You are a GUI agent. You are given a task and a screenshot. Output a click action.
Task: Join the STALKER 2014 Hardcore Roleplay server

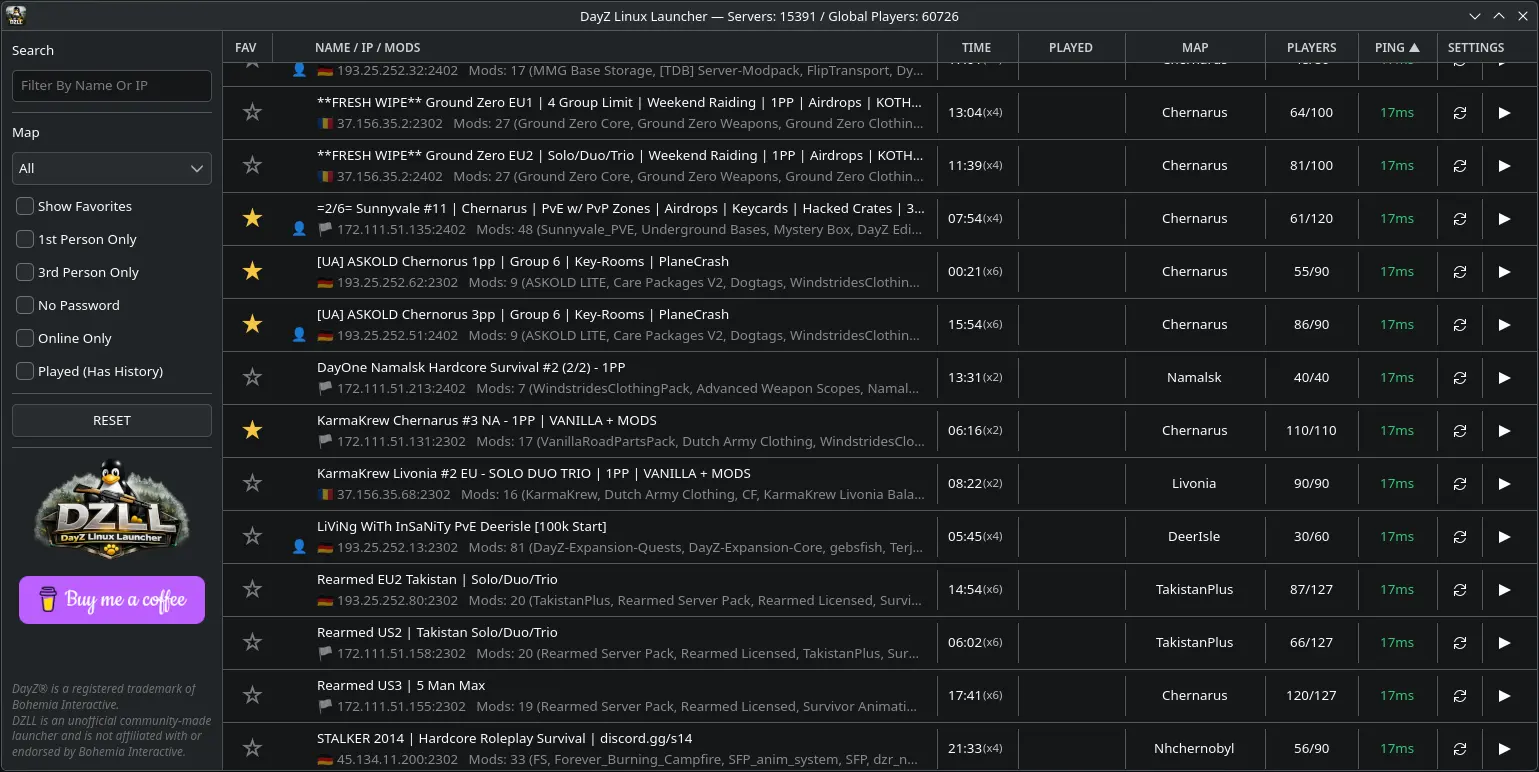pos(1504,748)
